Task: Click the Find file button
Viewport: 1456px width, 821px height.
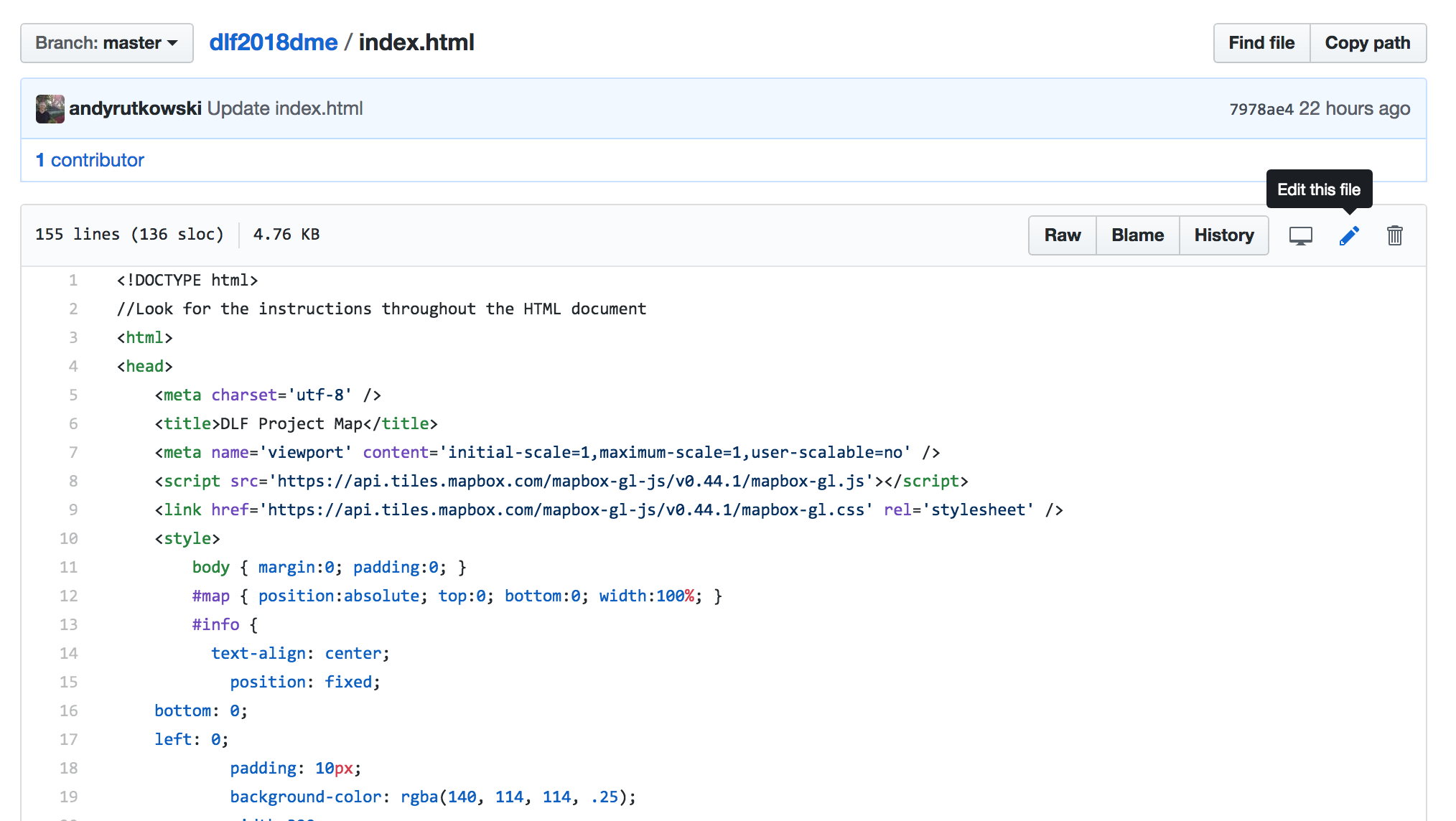Action: click(1261, 43)
